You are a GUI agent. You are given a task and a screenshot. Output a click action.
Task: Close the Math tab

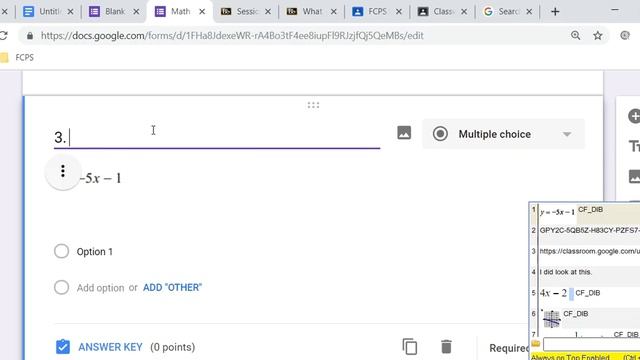click(202, 12)
